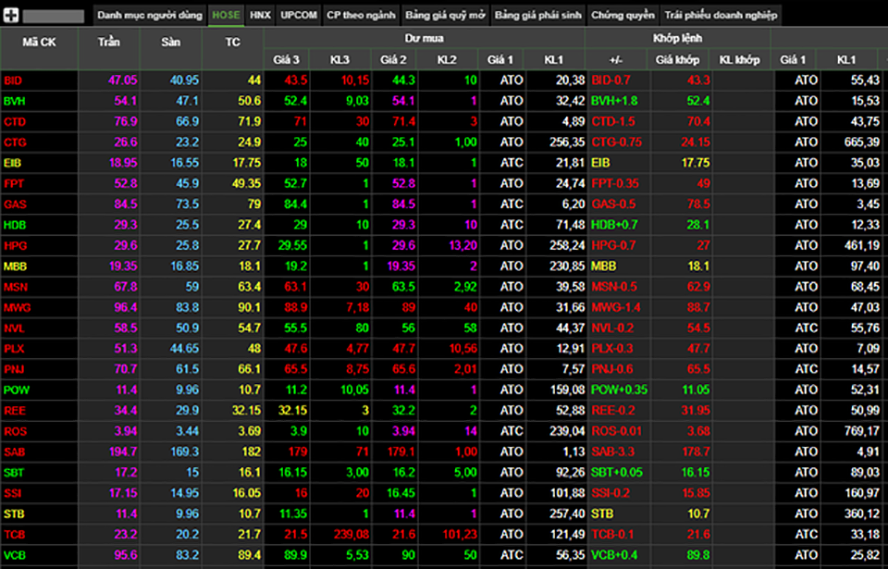Image resolution: width=888 pixels, height=569 pixels.
Task: Switch to the Chứng quyền tab
Action: pyautogui.click(x=622, y=16)
